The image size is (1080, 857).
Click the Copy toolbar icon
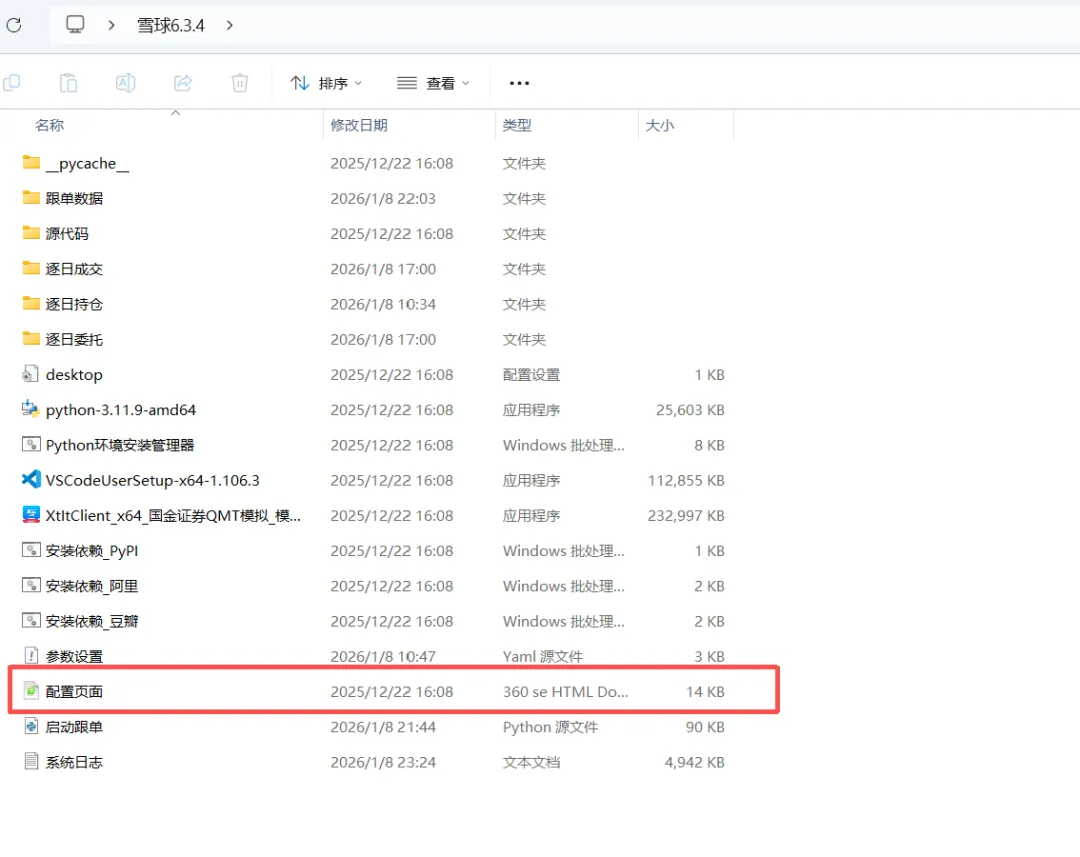tap(12, 83)
